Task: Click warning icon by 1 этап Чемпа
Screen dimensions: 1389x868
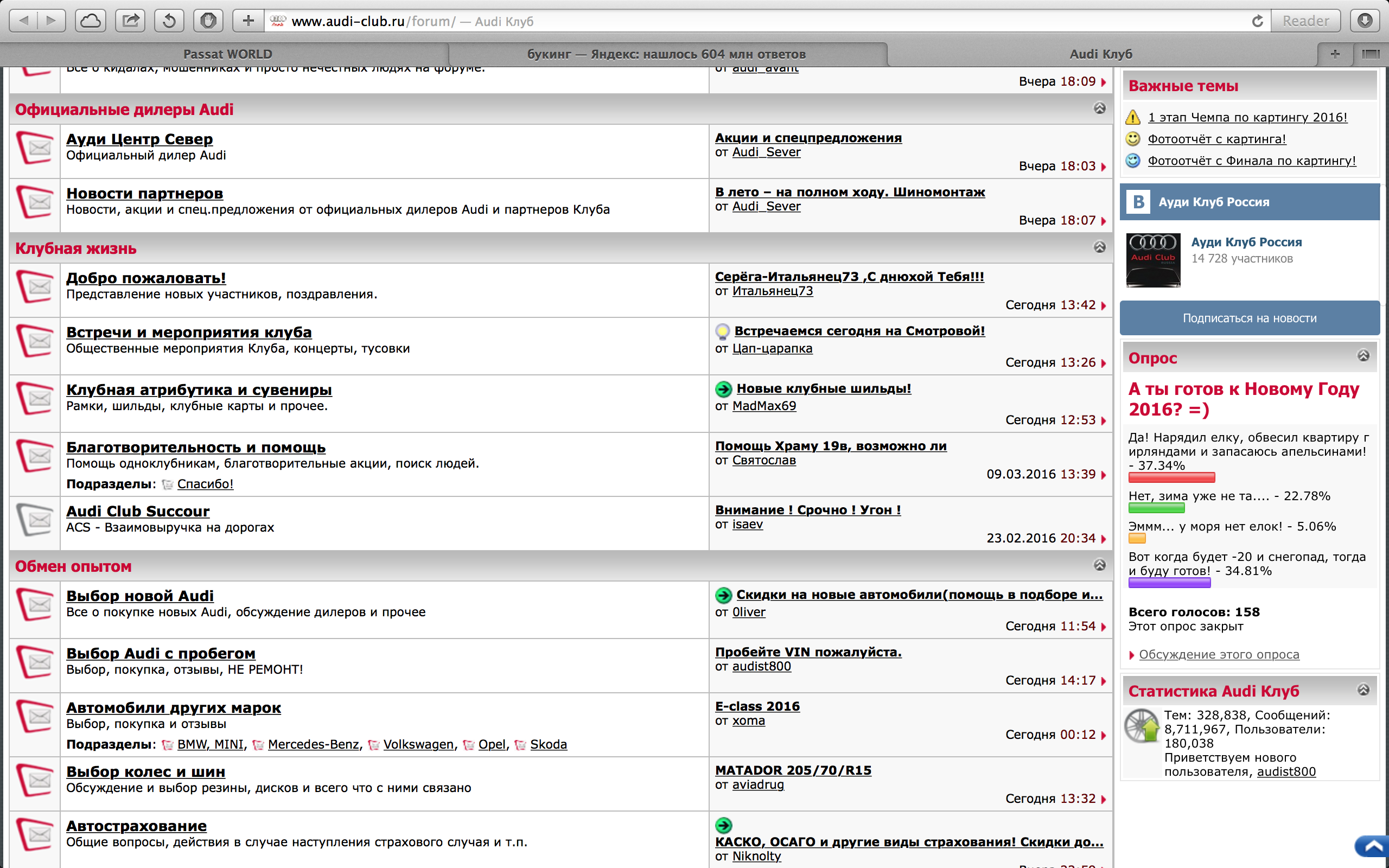Action: 1133,117
